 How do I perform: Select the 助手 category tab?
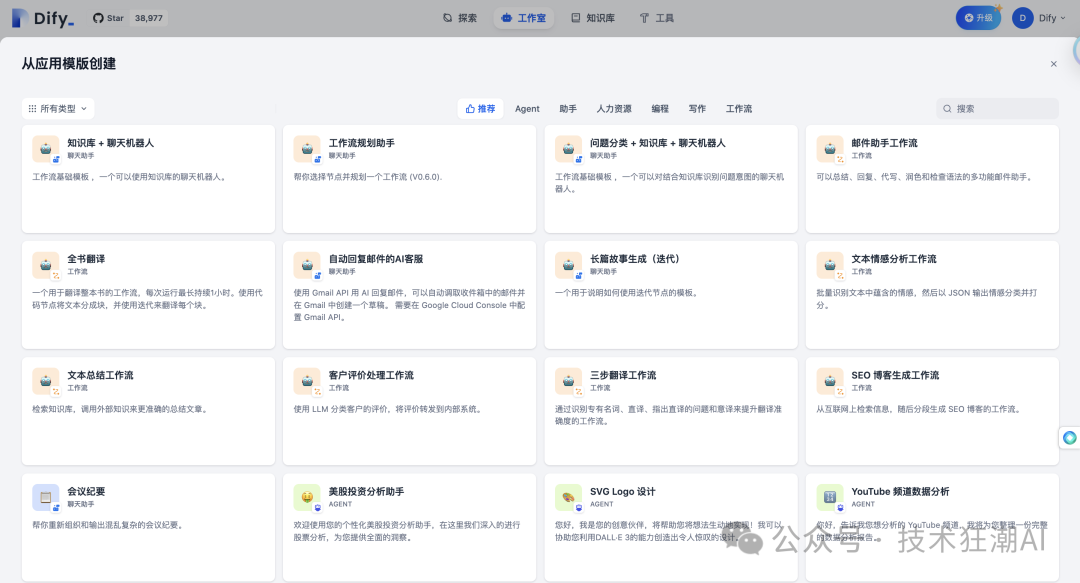[568, 109]
